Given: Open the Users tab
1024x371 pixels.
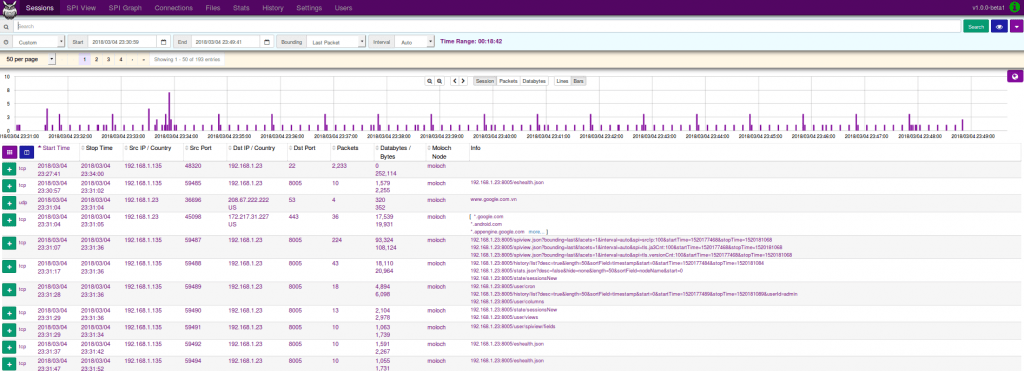Looking at the screenshot, I should (x=344, y=8).
